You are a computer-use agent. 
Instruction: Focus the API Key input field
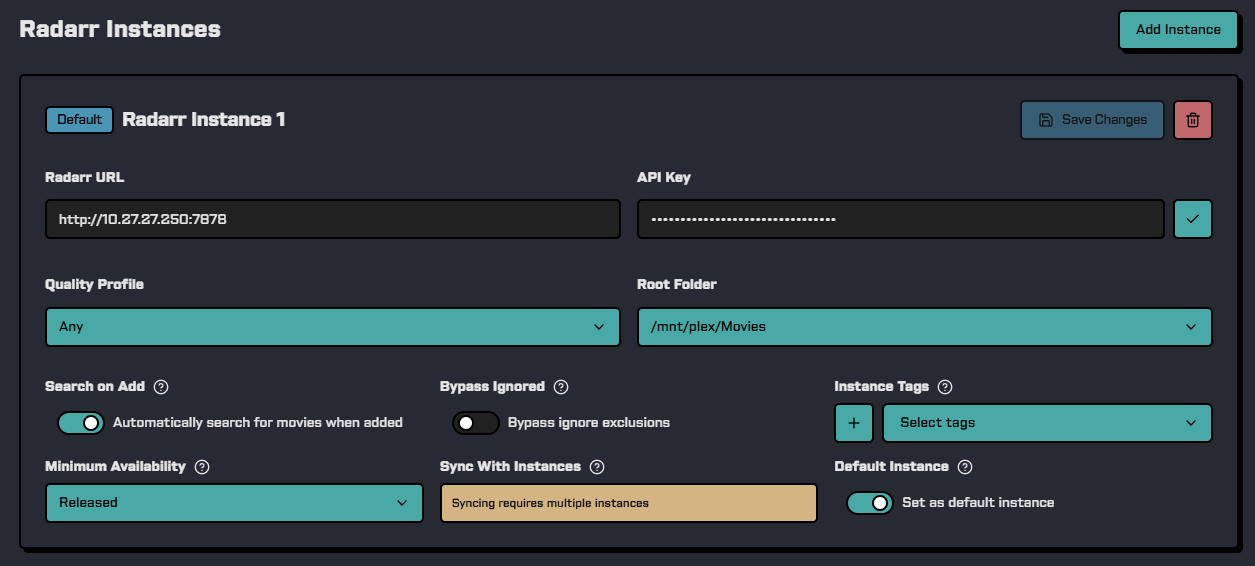[x=901, y=219]
